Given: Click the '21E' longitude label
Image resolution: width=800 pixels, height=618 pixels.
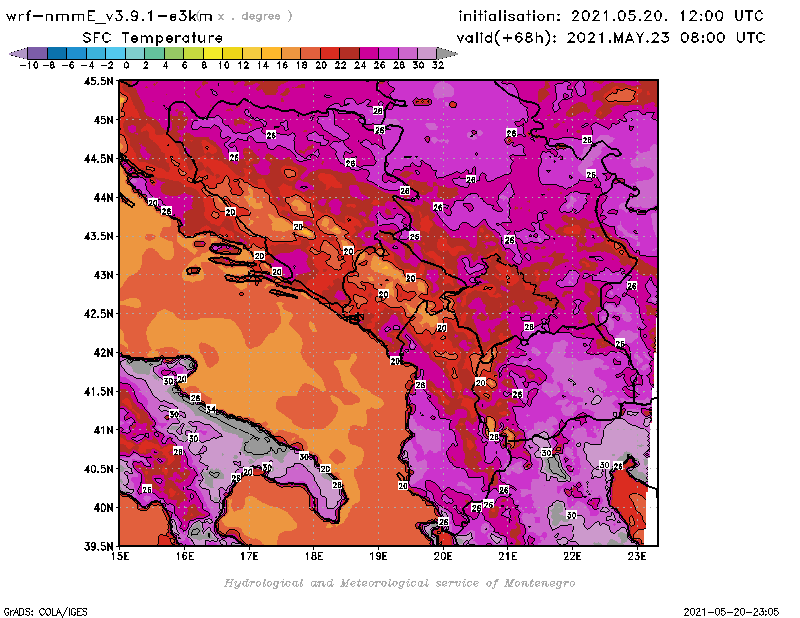Looking at the screenshot, I should [x=508, y=556].
